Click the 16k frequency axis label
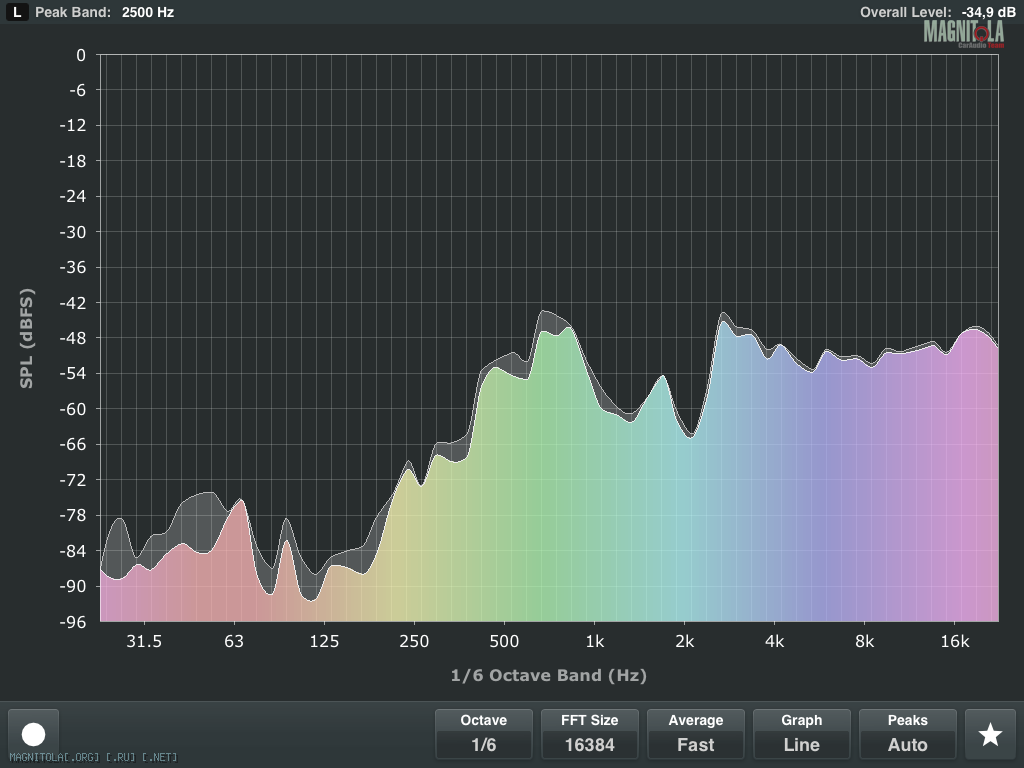1024x768 pixels. tap(955, 641)
